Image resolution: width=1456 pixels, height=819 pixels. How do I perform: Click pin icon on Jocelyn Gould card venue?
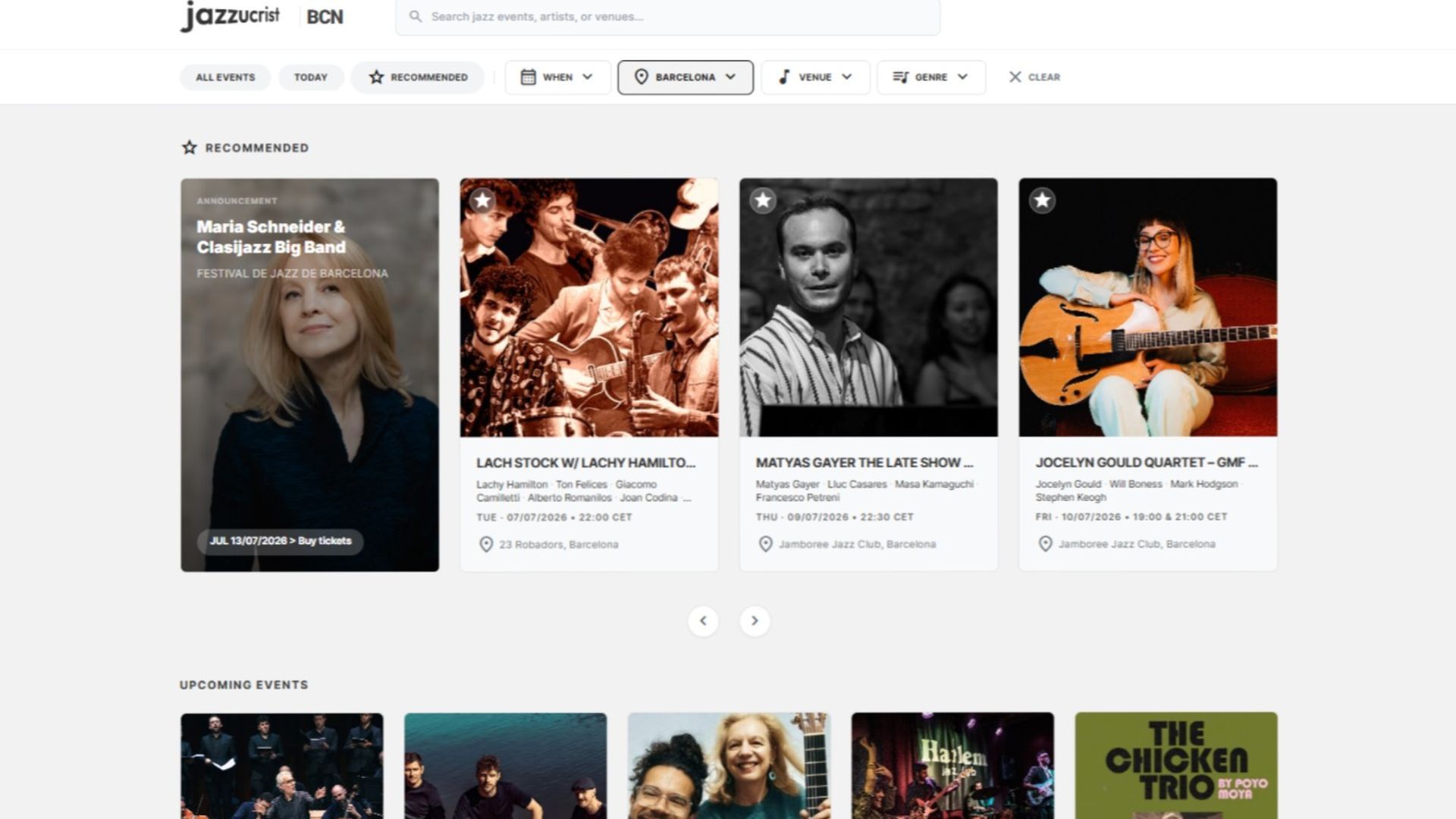(x=1045, y=544)
